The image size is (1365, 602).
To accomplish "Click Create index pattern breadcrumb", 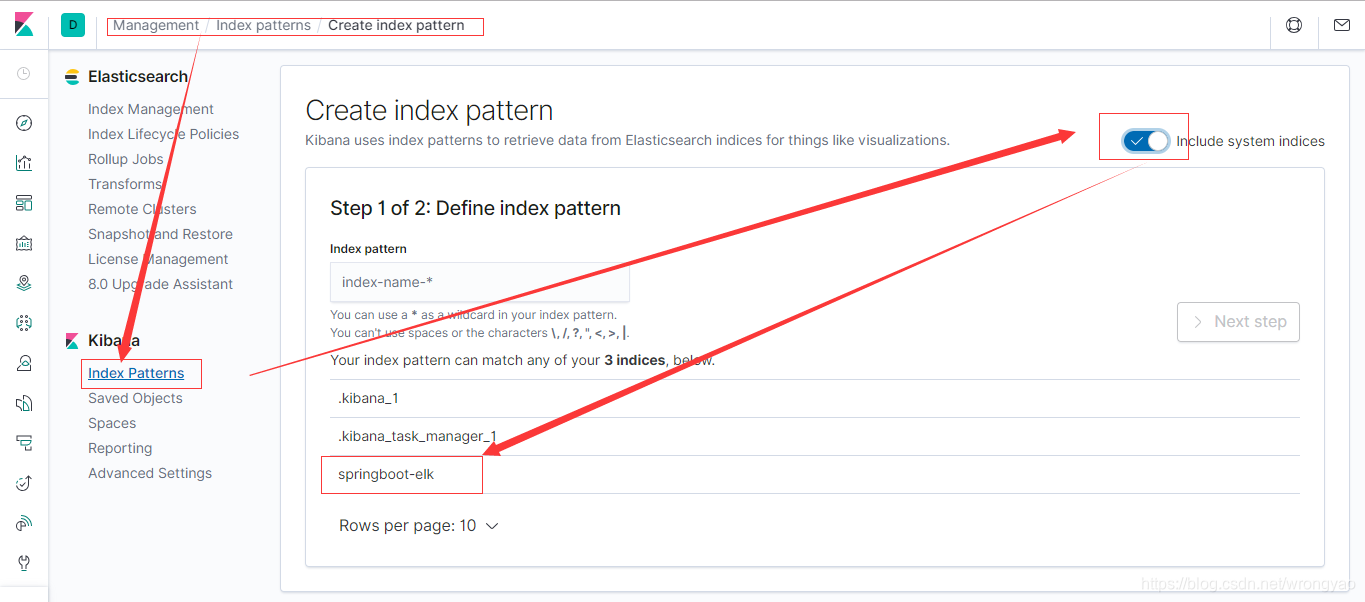I will click(x=396, y=25).
